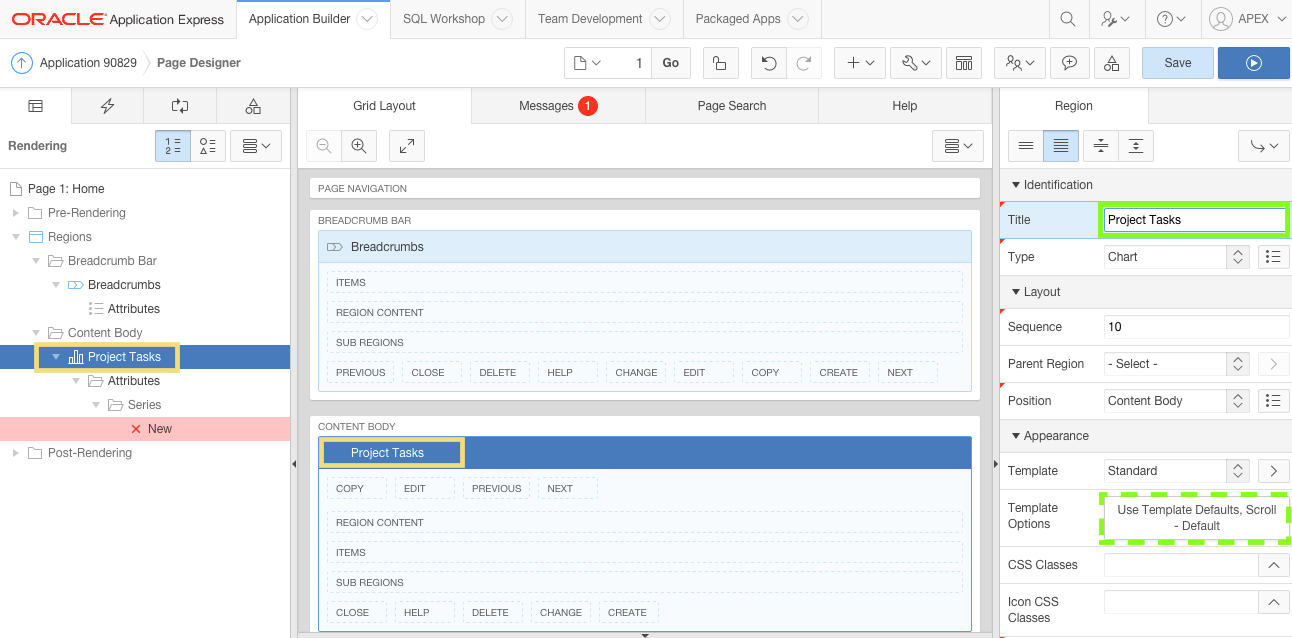Screen dimensions: 1292x638
Task: Click the Save button
Action: tap(1178, 63)
